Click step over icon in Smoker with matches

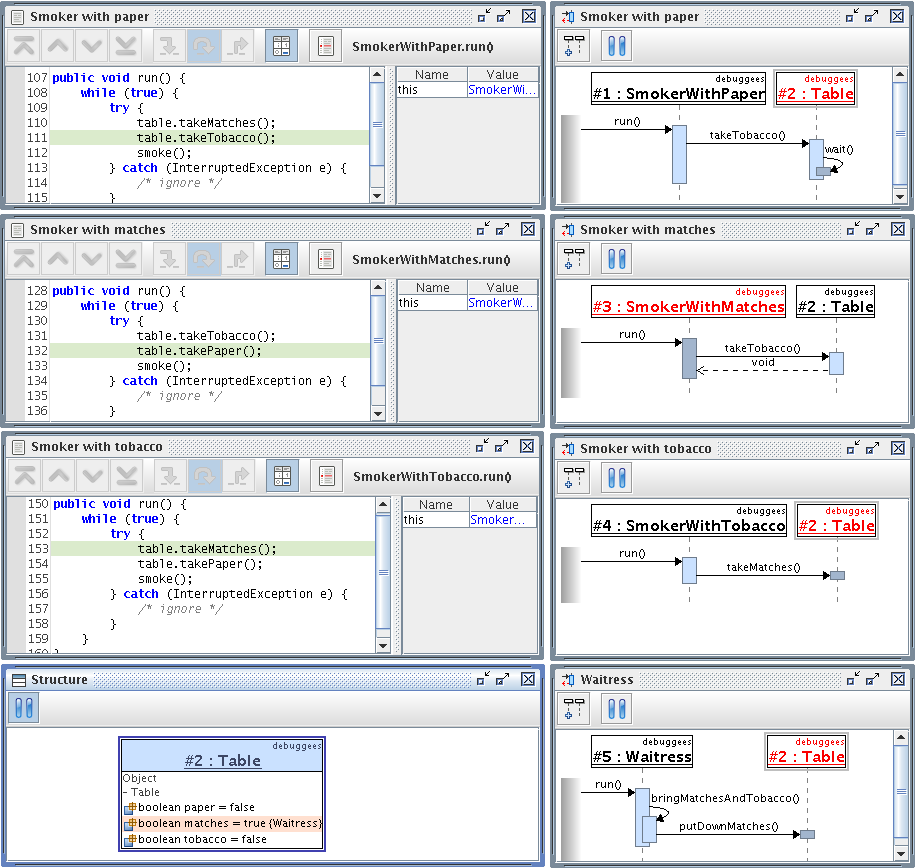point(204,259)
